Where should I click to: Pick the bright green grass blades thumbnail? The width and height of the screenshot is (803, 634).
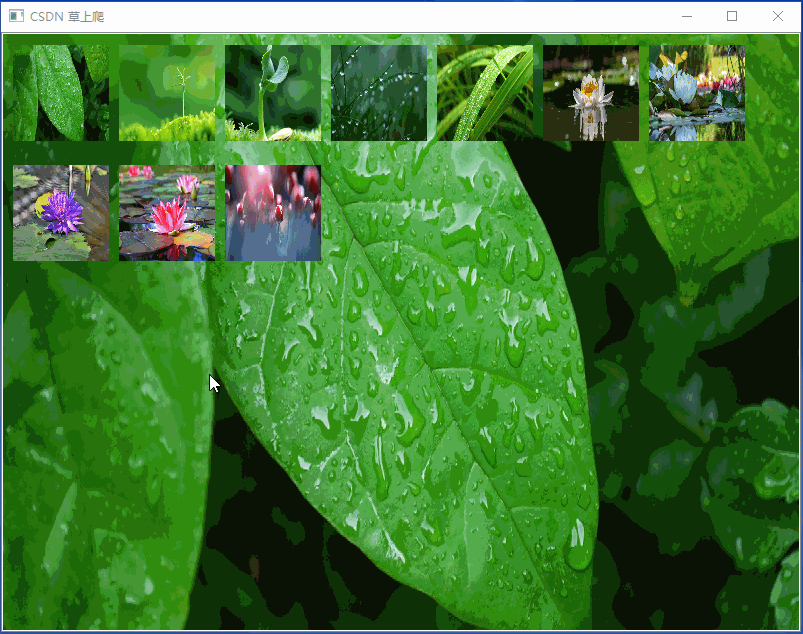[x=485, y=93]
